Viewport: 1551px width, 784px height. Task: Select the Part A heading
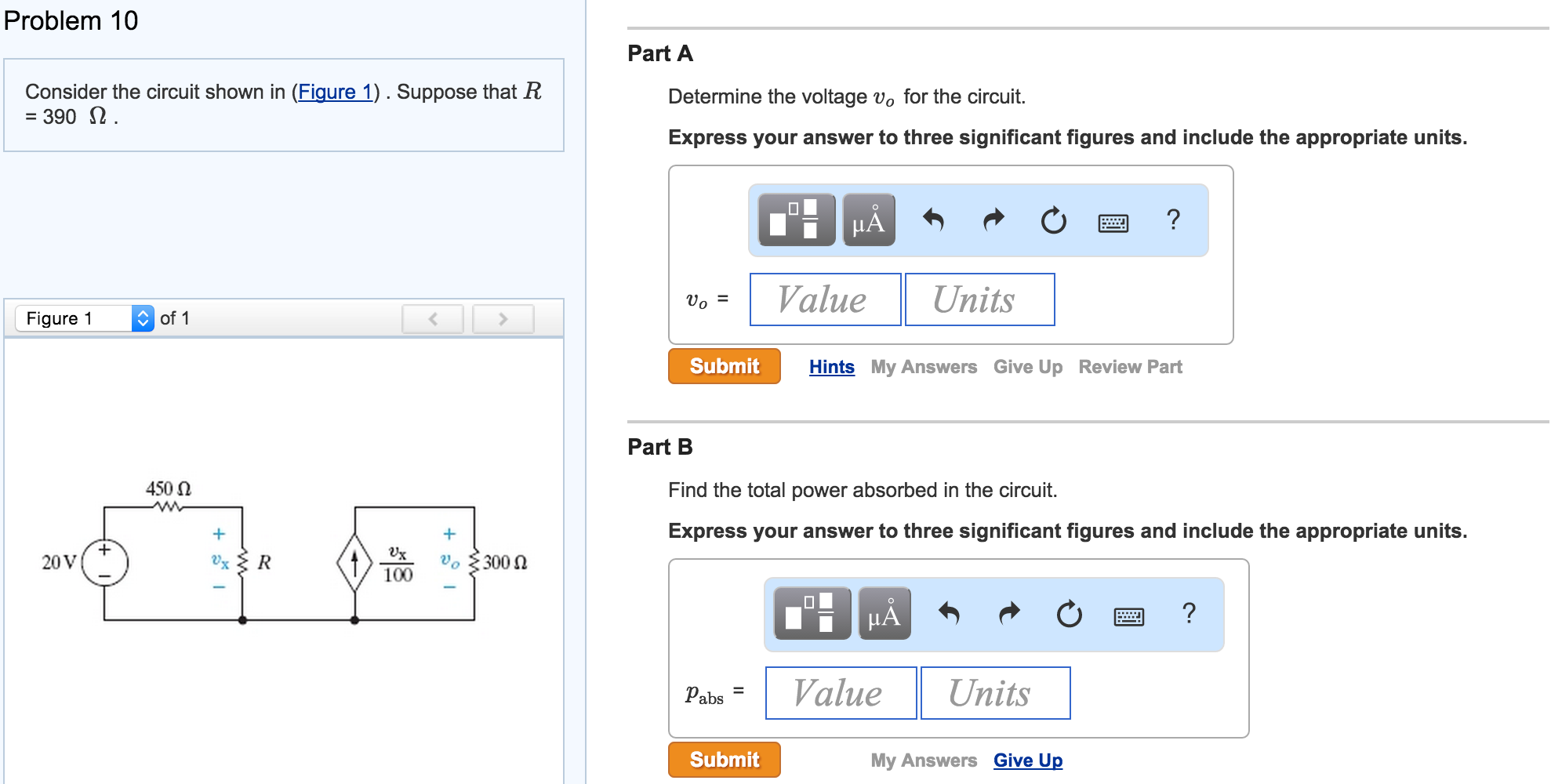click(660, 53)
